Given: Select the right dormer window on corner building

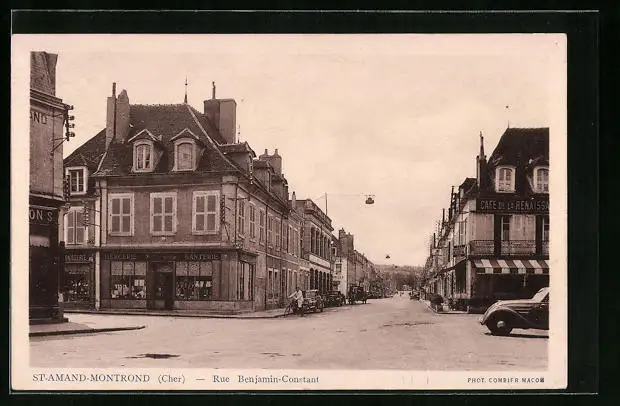Looking at the screenshot, I should click(x=185, y=155).
